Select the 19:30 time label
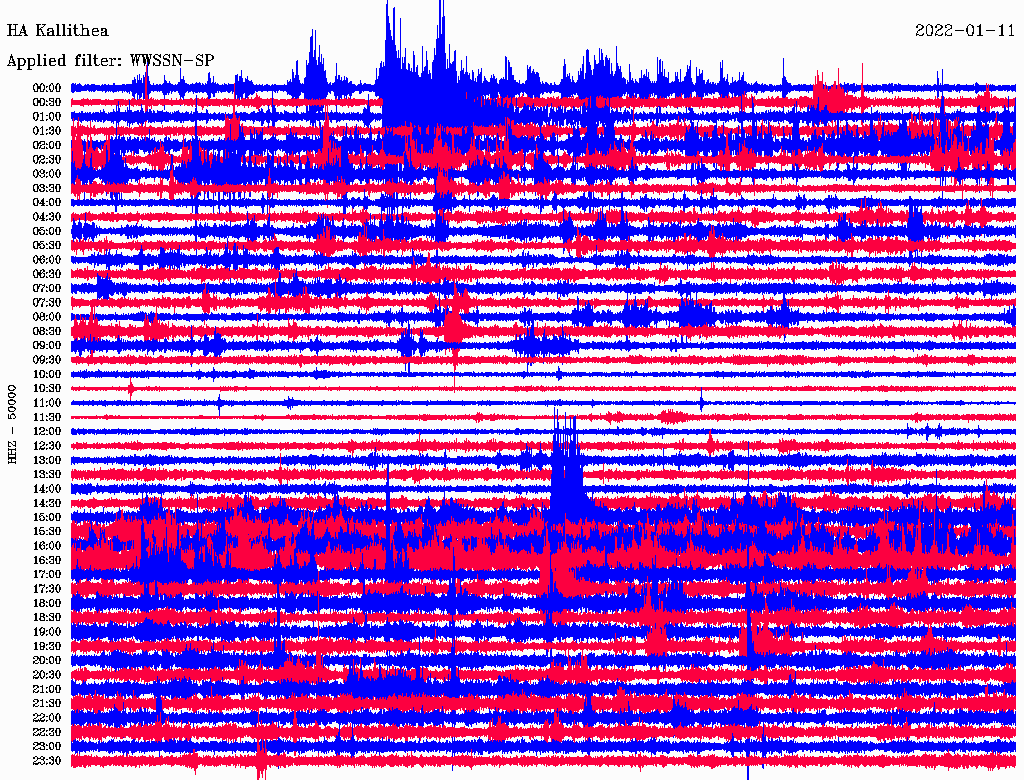This screenshot has width=1024, height=780. (47, 646)
